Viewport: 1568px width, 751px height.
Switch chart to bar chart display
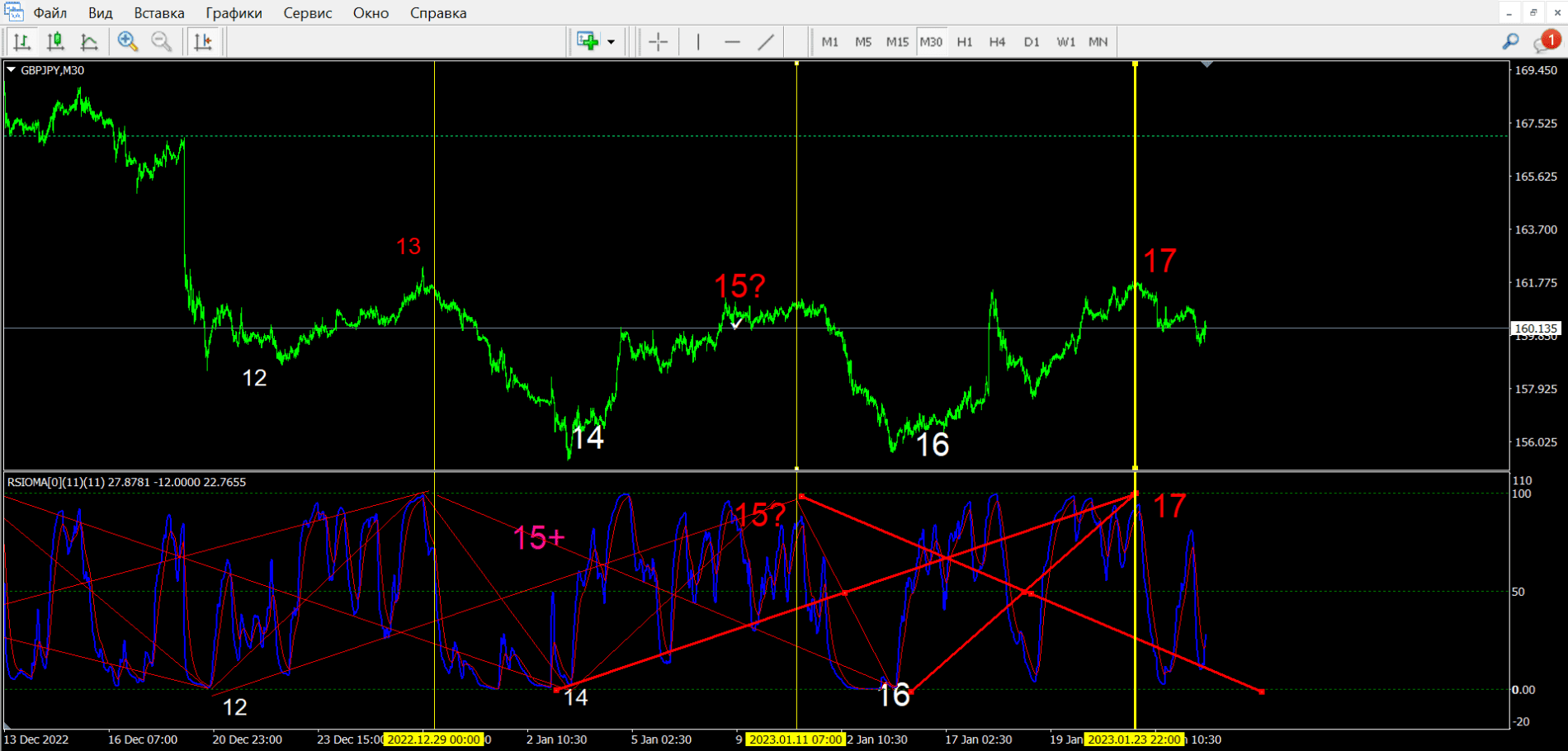[x=22, y=41]
